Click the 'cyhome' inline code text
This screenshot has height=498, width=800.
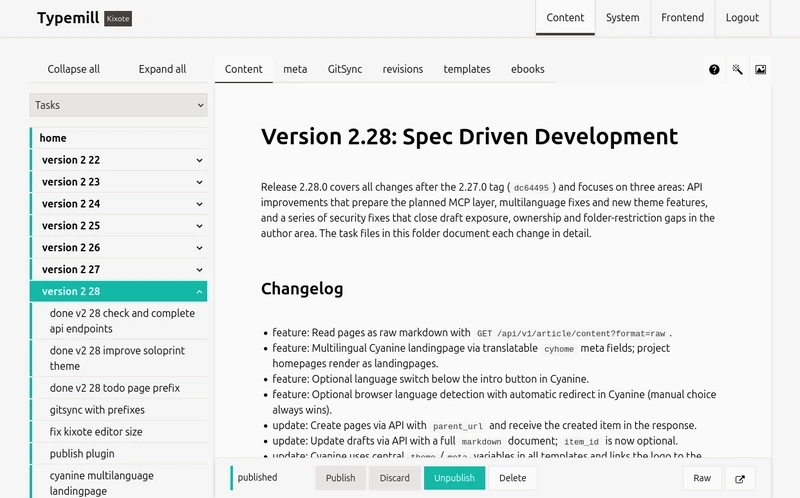559,349
